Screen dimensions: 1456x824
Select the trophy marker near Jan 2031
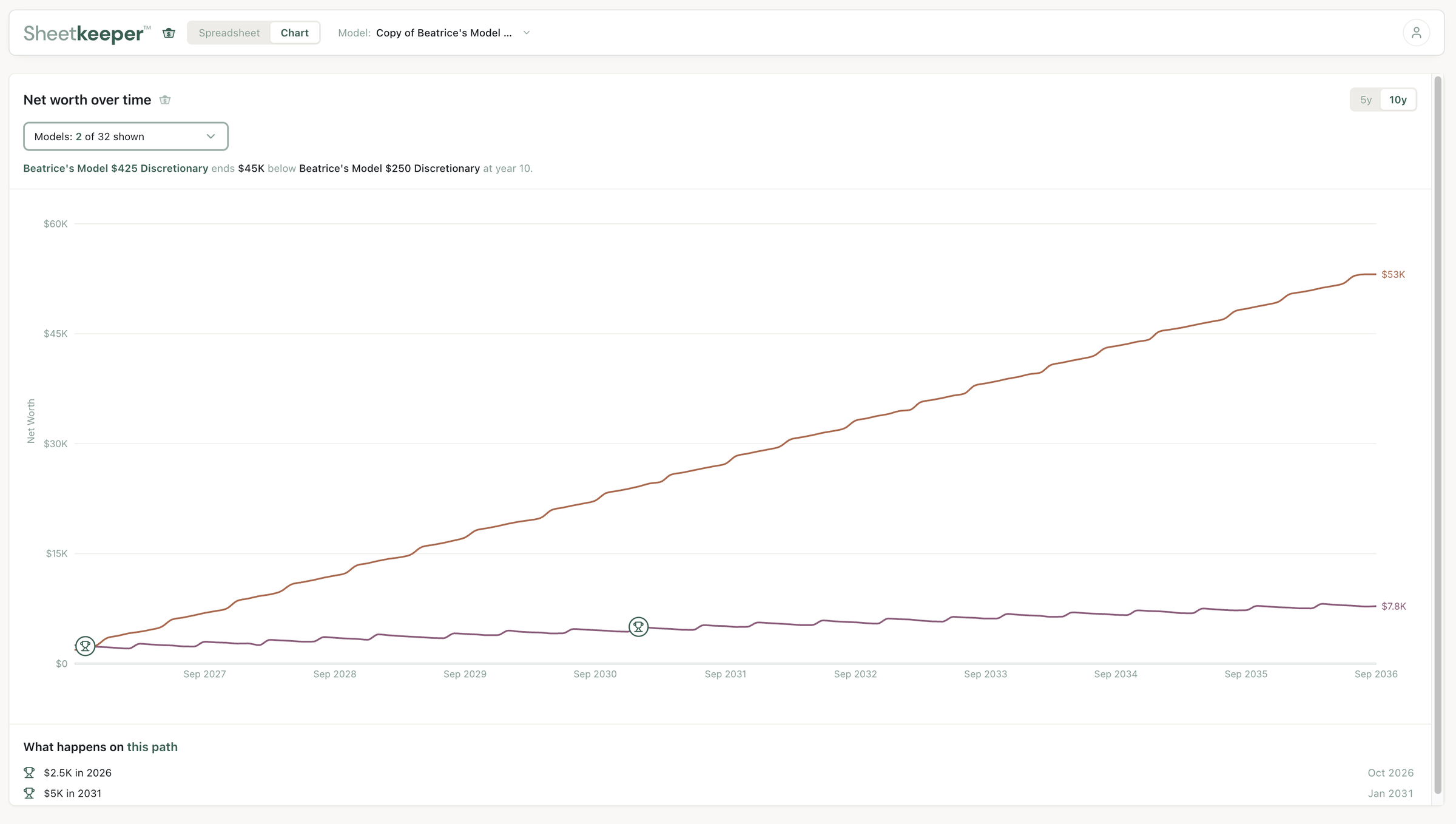638,627
